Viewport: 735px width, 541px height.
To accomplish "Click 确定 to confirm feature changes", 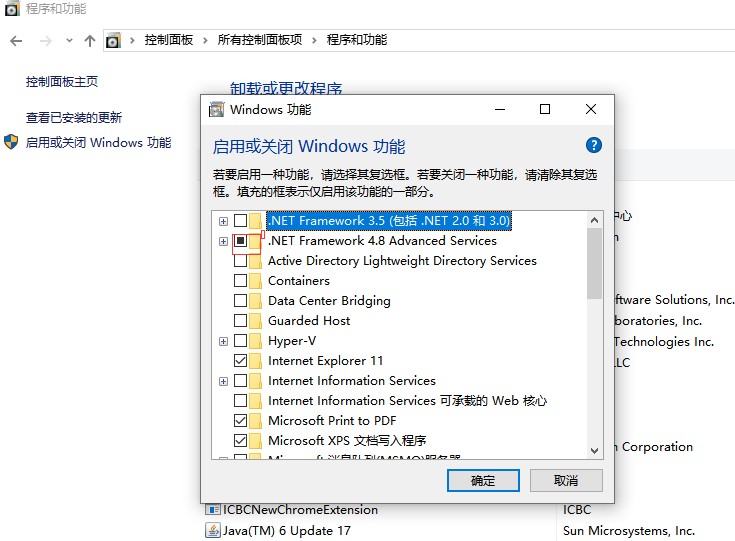I will click(x=483, y=481).
